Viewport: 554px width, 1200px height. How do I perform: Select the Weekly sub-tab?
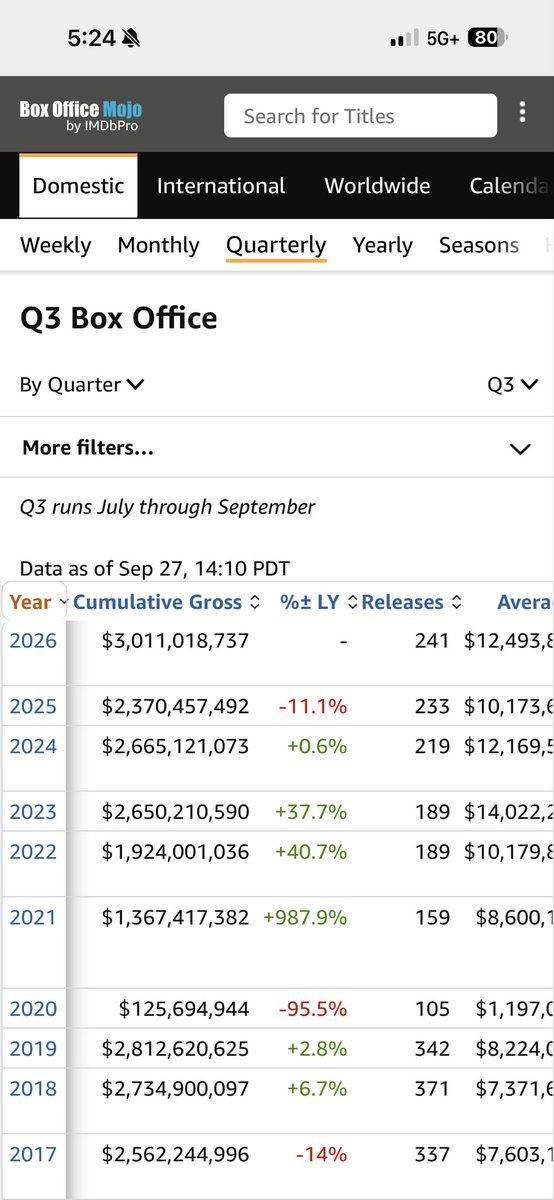click(55, 245)
